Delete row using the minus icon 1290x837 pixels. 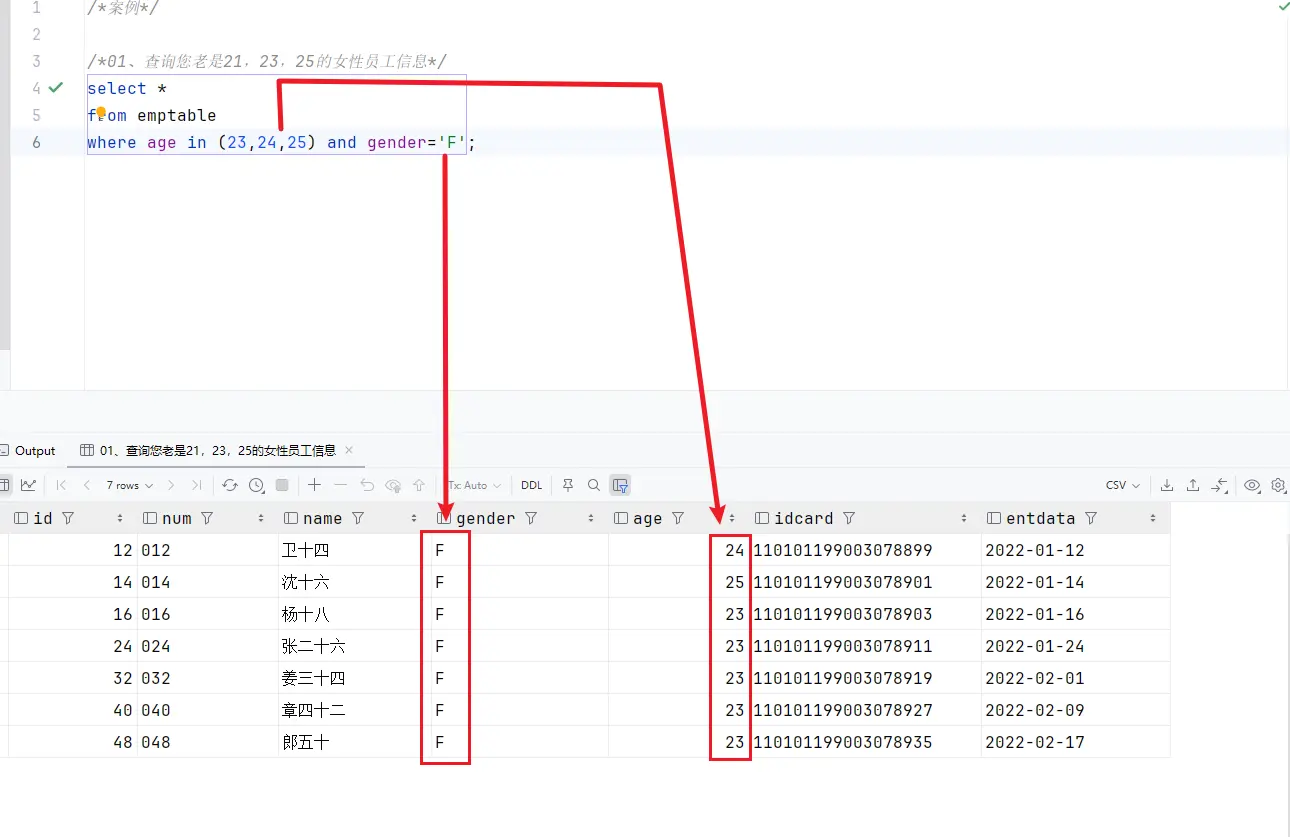[340, 485]
